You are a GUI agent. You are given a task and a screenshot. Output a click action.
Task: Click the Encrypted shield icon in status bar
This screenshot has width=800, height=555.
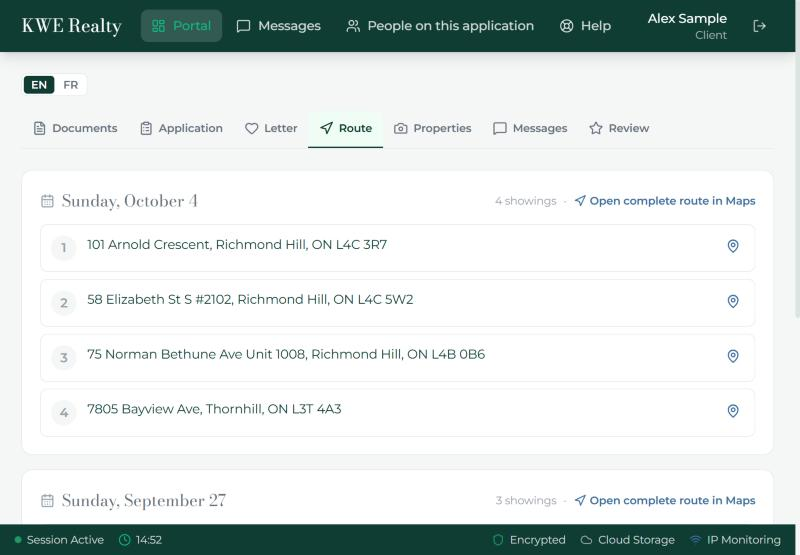[x=498, y=540]
